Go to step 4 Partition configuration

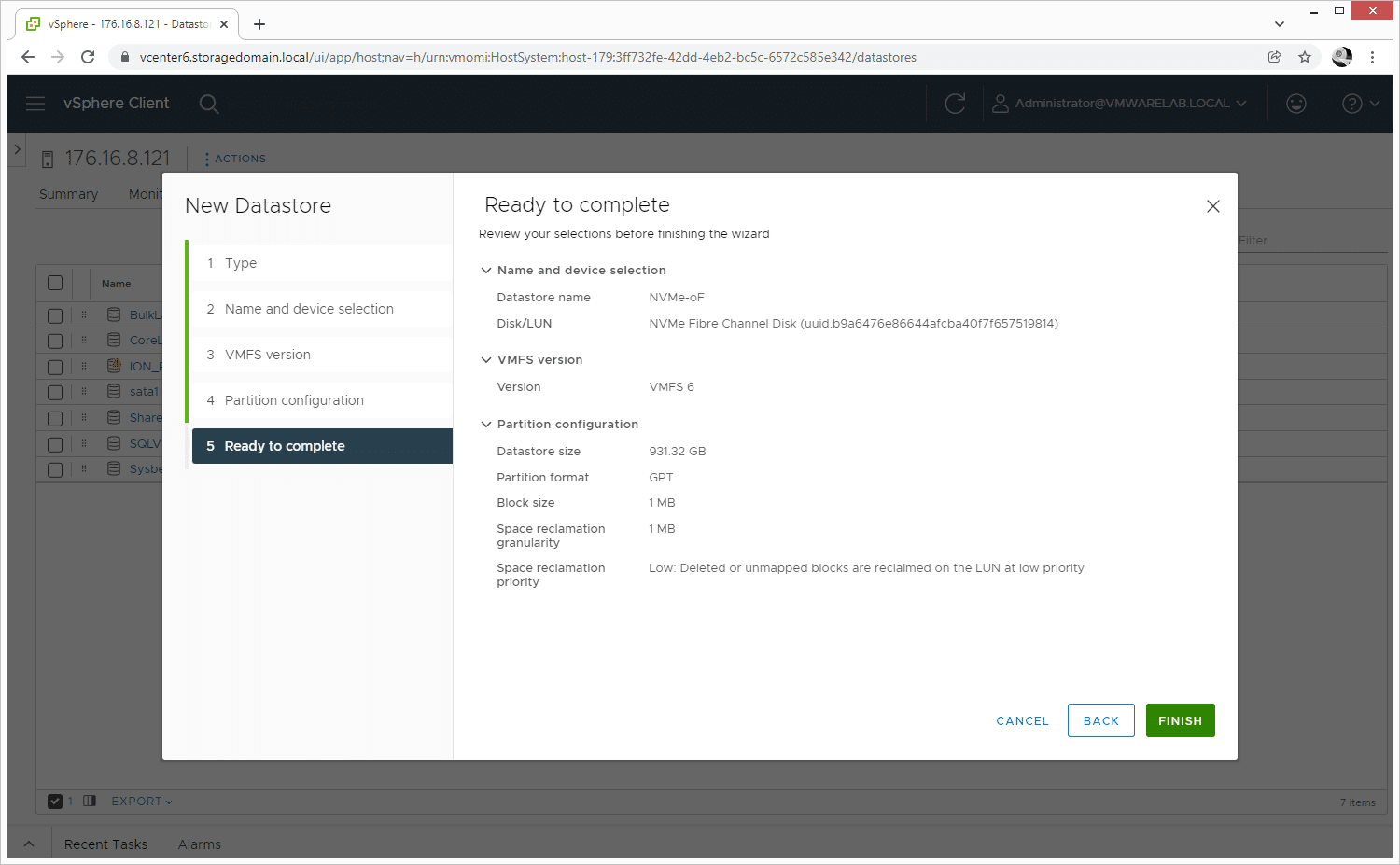[x=322, y=400]
